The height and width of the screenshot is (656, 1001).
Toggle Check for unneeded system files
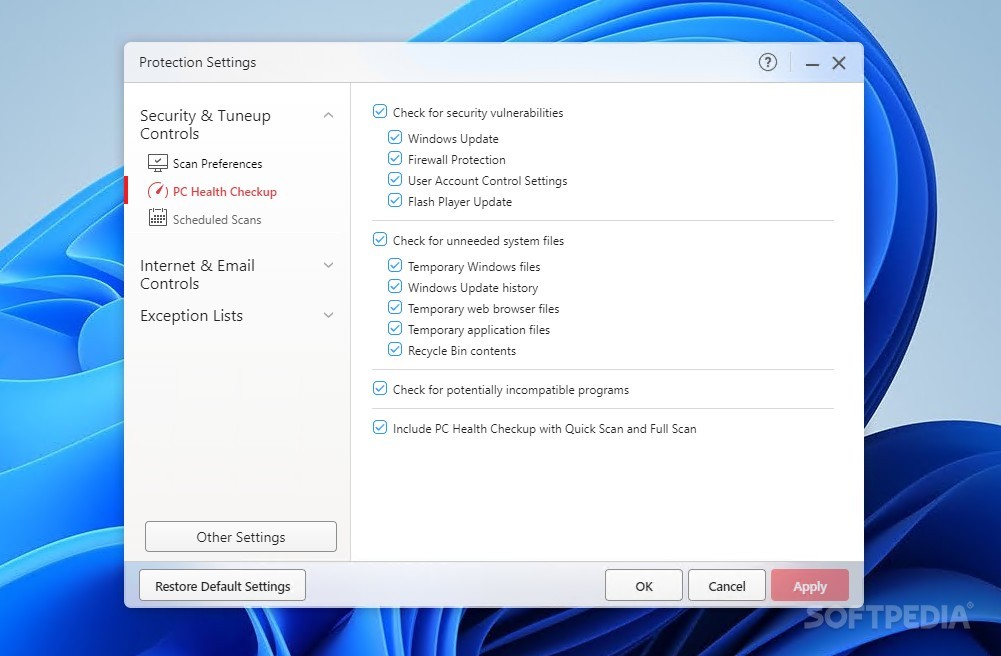(380, 239)
